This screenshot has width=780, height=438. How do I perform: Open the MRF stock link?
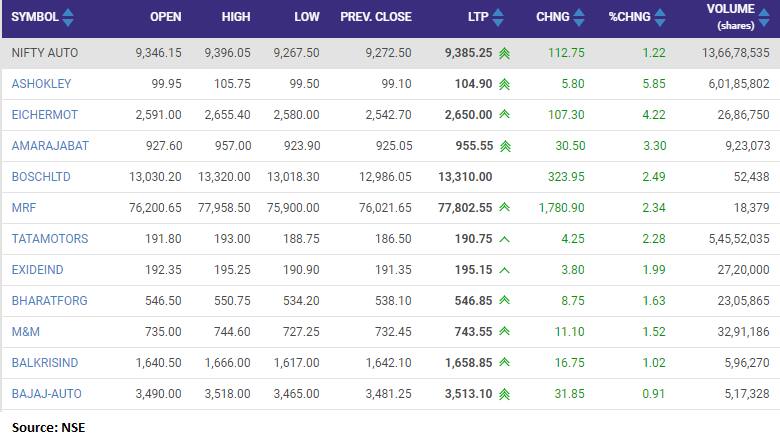[x=24, y=208]
